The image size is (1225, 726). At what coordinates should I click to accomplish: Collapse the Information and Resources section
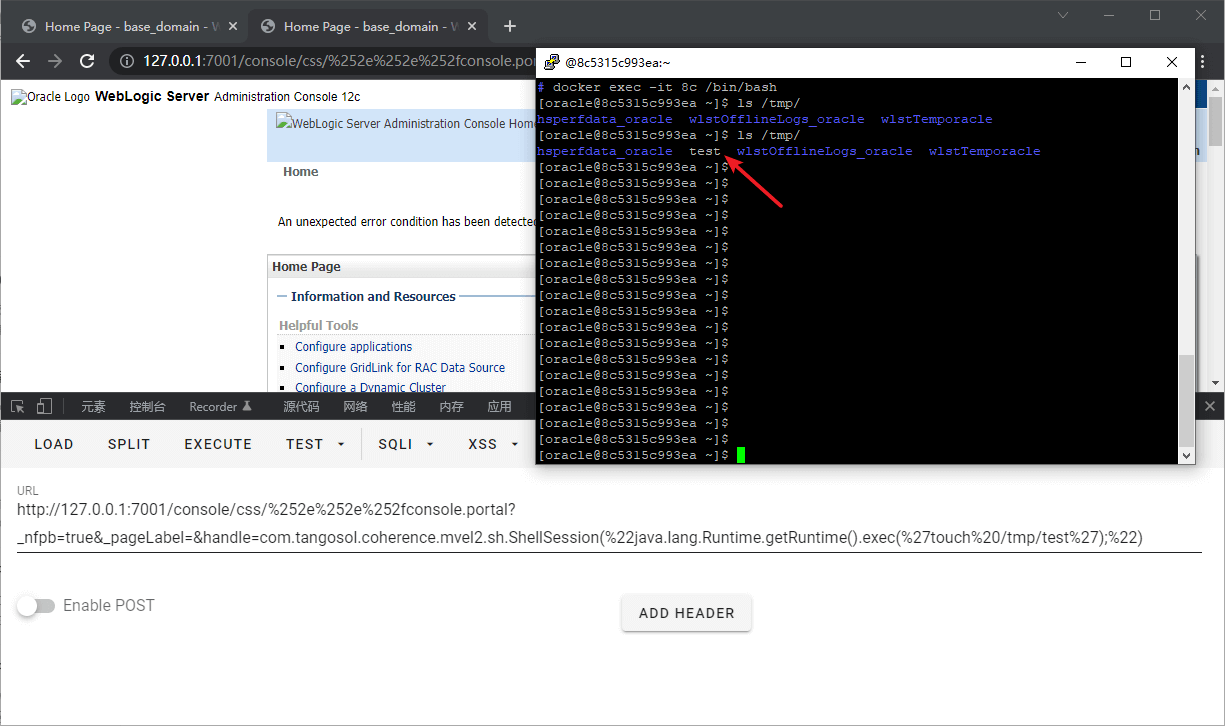coord(282,297)
